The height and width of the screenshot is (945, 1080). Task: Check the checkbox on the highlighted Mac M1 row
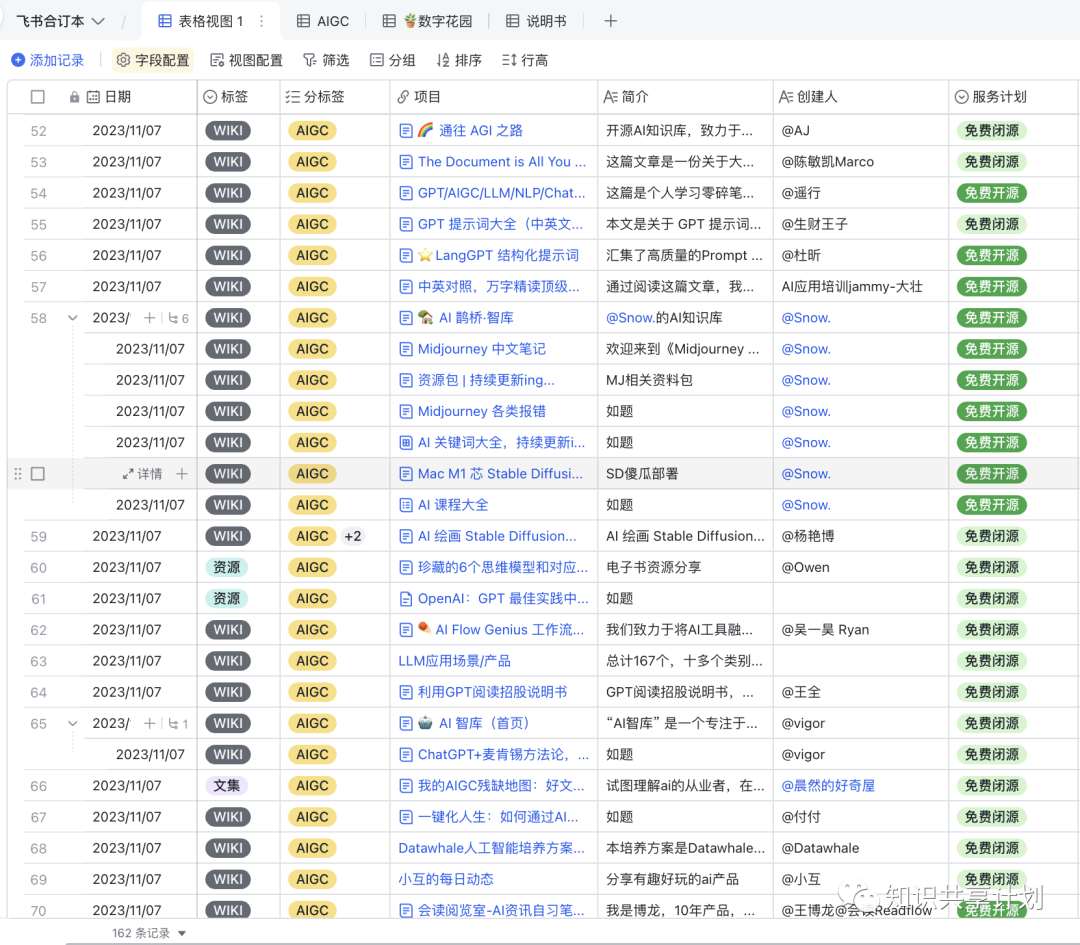38,473
